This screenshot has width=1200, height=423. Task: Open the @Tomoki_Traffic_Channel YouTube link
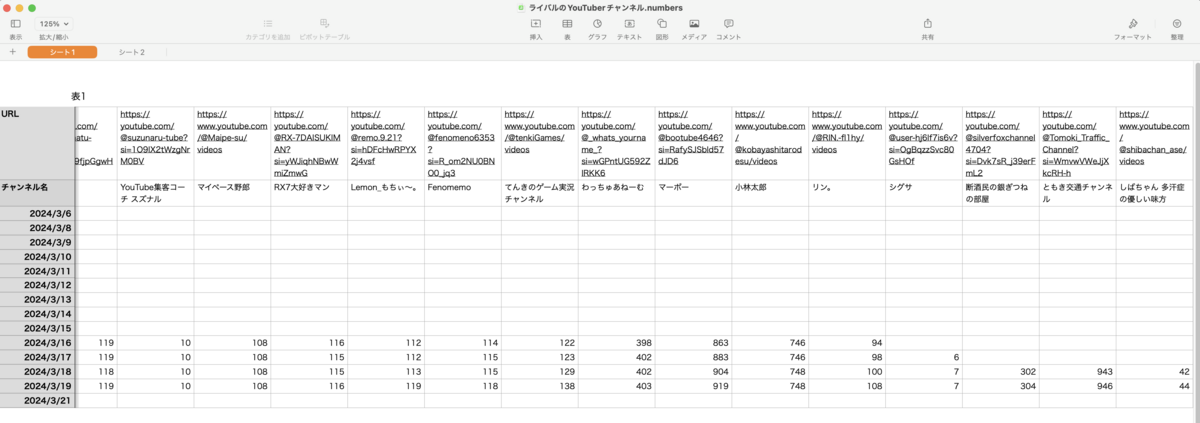click(x=1078, y=143)
